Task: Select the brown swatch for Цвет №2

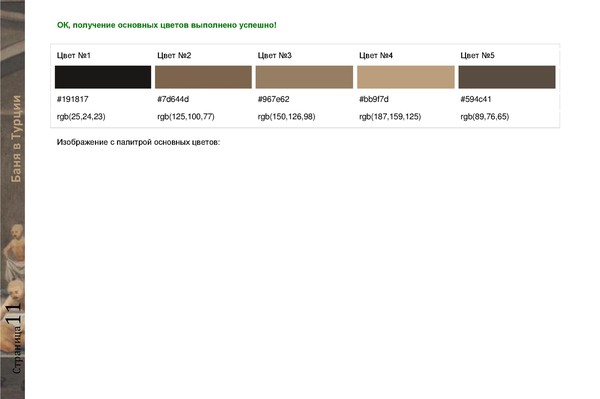Action: (x=204, y=77)
